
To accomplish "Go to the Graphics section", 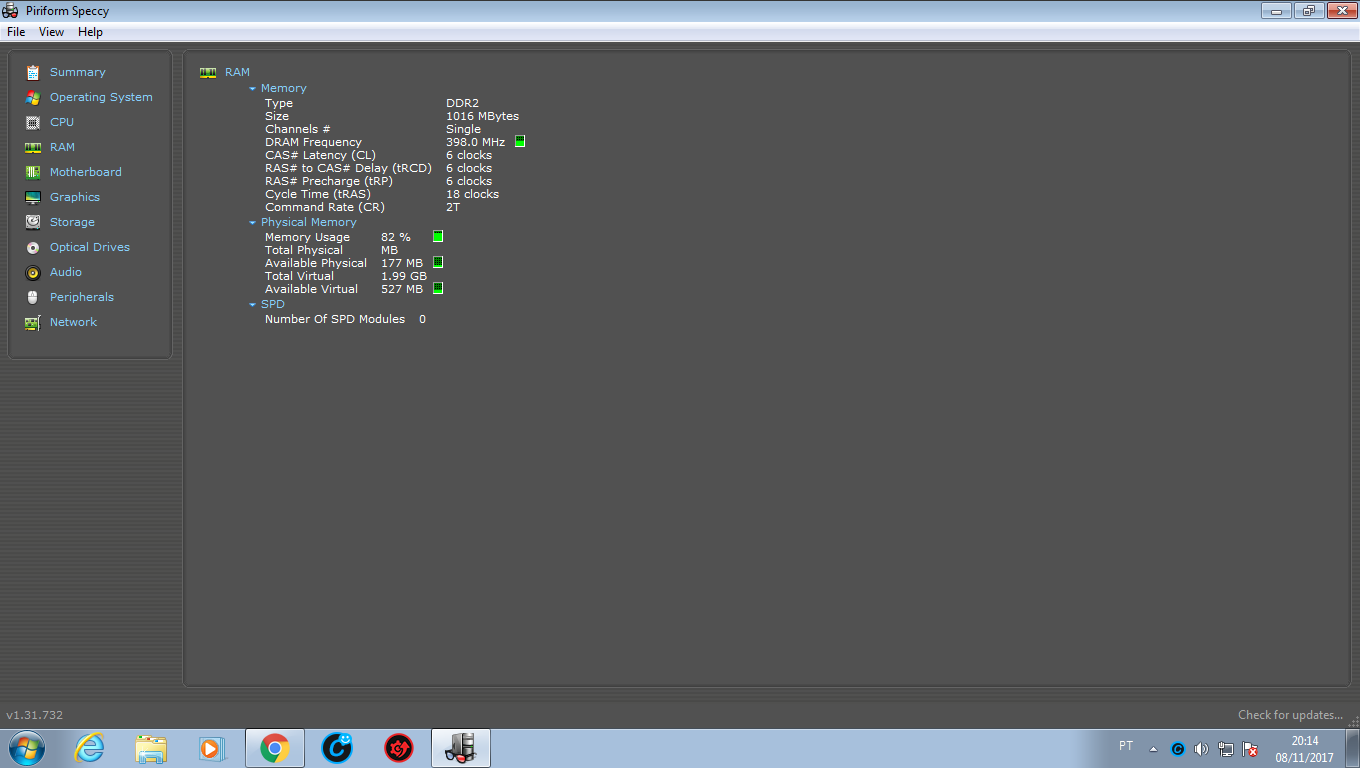I will [x=75, y=197].
